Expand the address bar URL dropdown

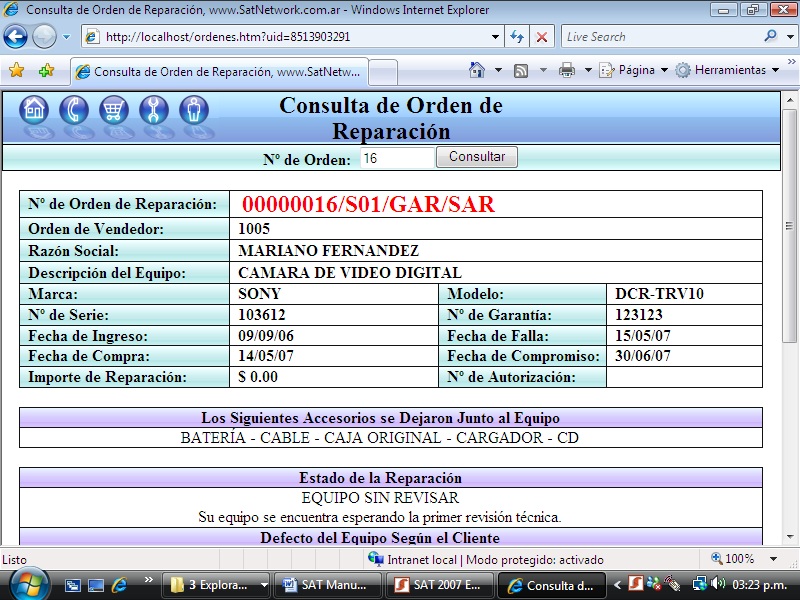(496, 37)
